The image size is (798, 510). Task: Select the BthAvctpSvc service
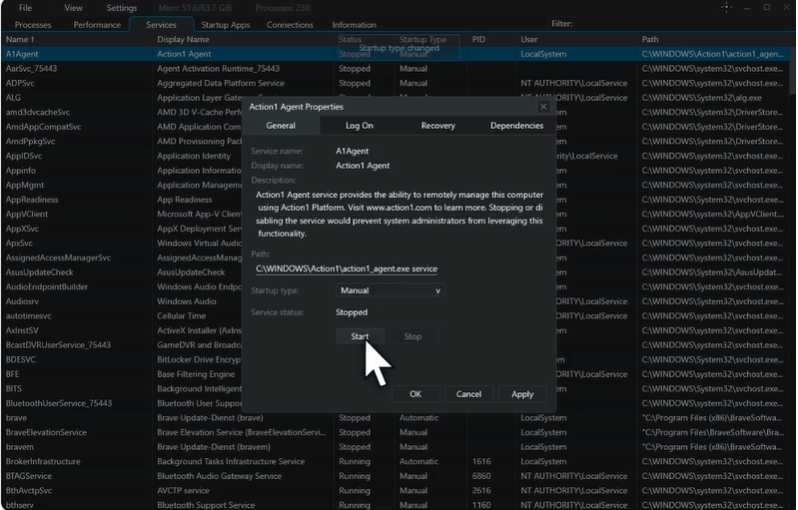pyautogui.click(x=395, y=490)
